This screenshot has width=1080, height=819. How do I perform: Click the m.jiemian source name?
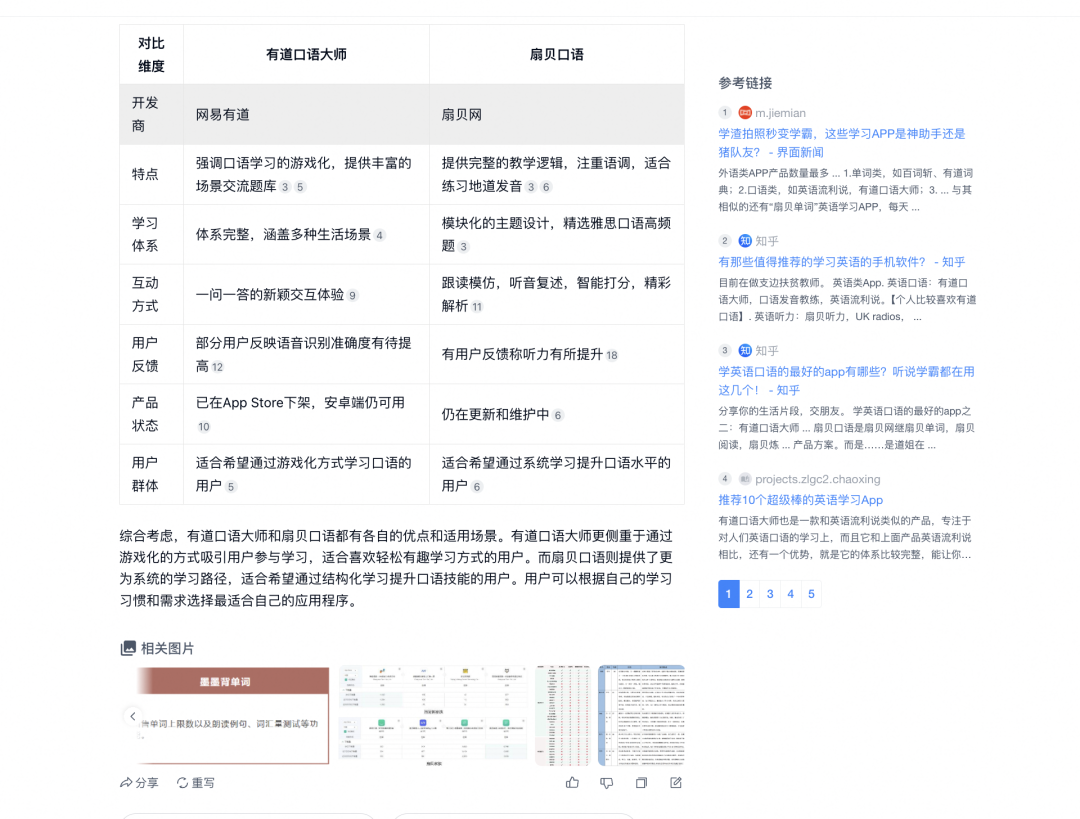780,113
